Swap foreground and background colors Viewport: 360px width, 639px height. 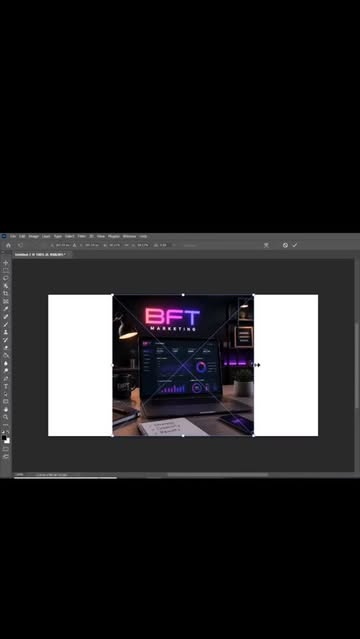tap(8, 432)
